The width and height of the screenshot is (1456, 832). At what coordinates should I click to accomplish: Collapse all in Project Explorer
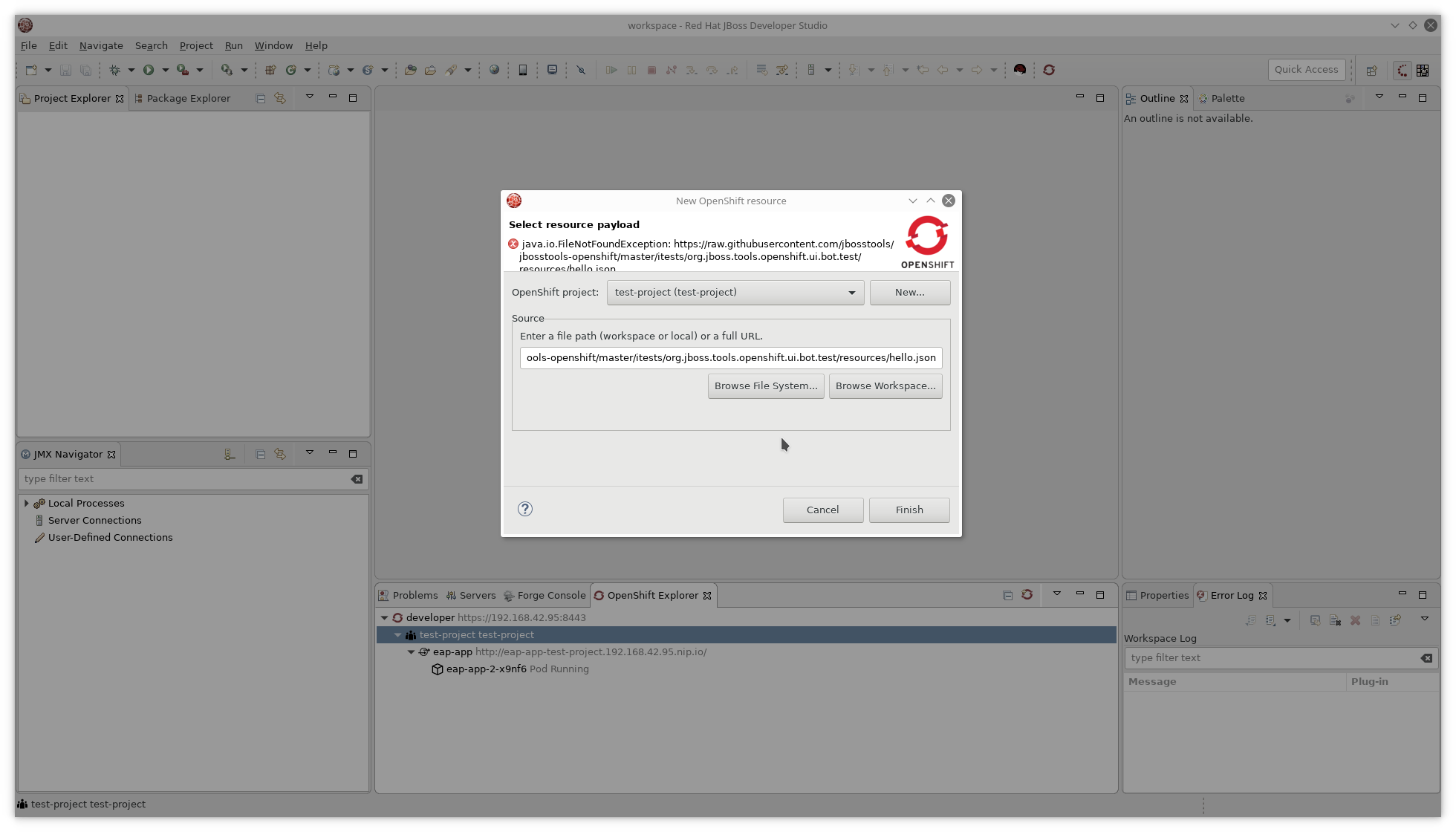tap(260, 98)
